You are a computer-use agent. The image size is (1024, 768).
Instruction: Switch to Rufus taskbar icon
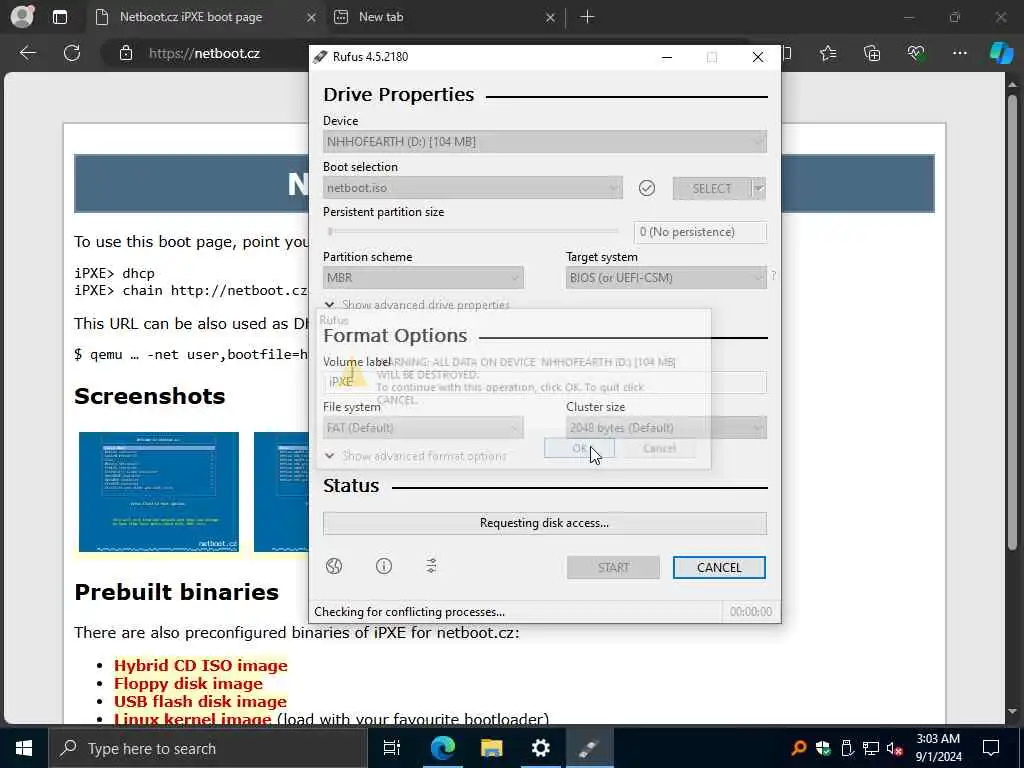point(589,748)
